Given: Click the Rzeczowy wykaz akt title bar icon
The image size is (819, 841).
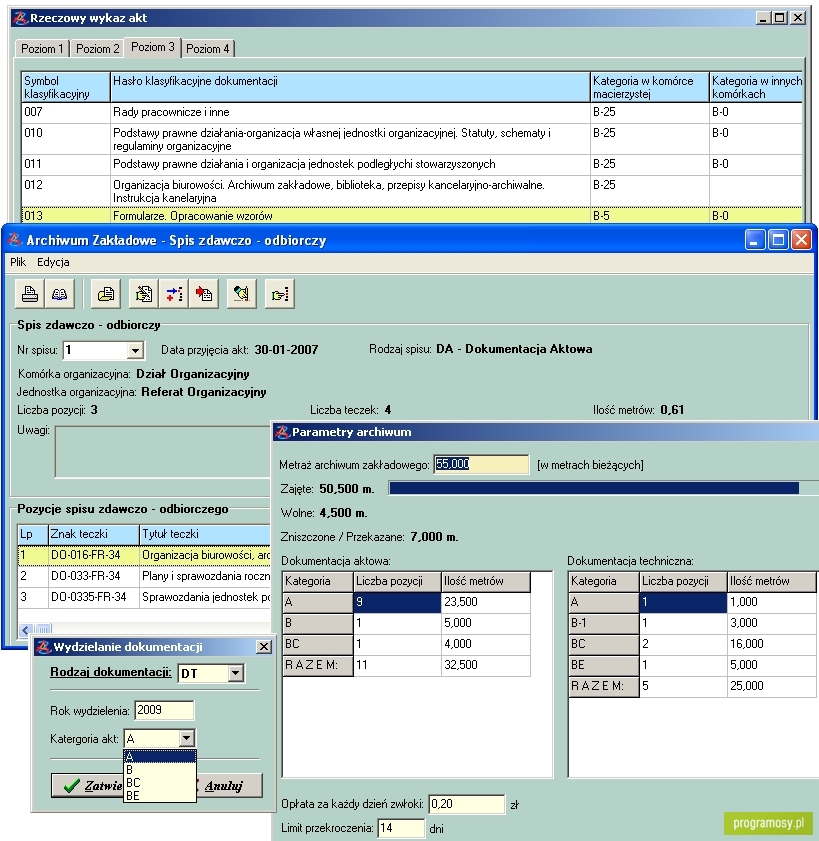Looking at the screenshot, I should click(x=20, y=18).
